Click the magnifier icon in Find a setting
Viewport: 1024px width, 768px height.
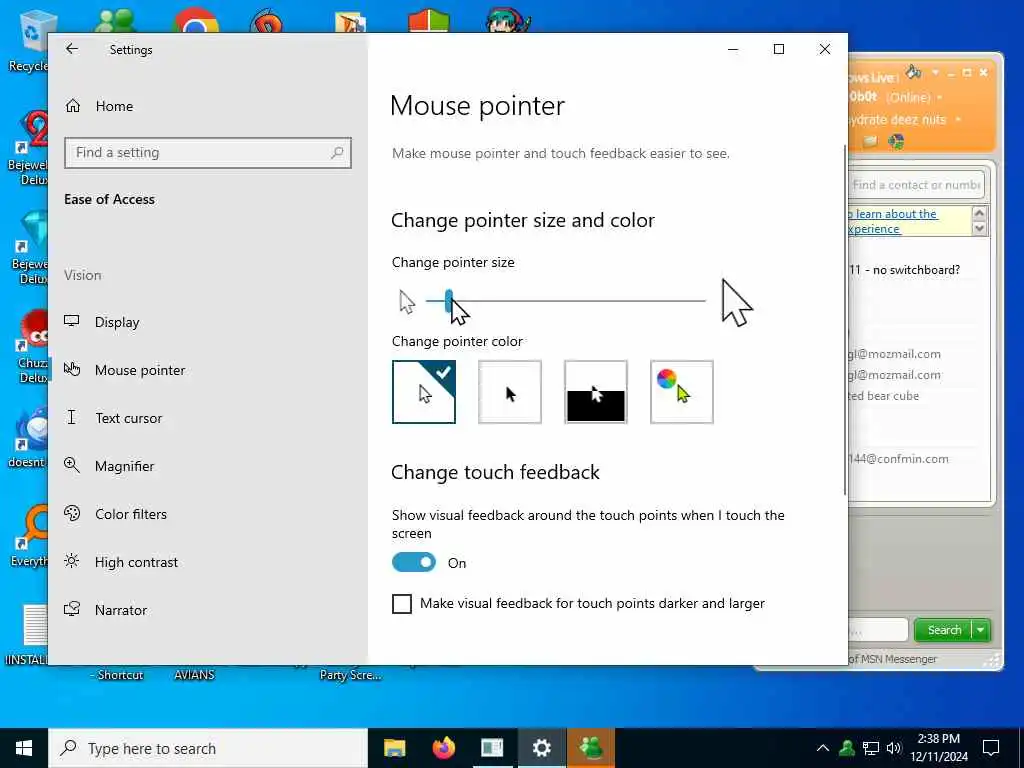[337, 152]
